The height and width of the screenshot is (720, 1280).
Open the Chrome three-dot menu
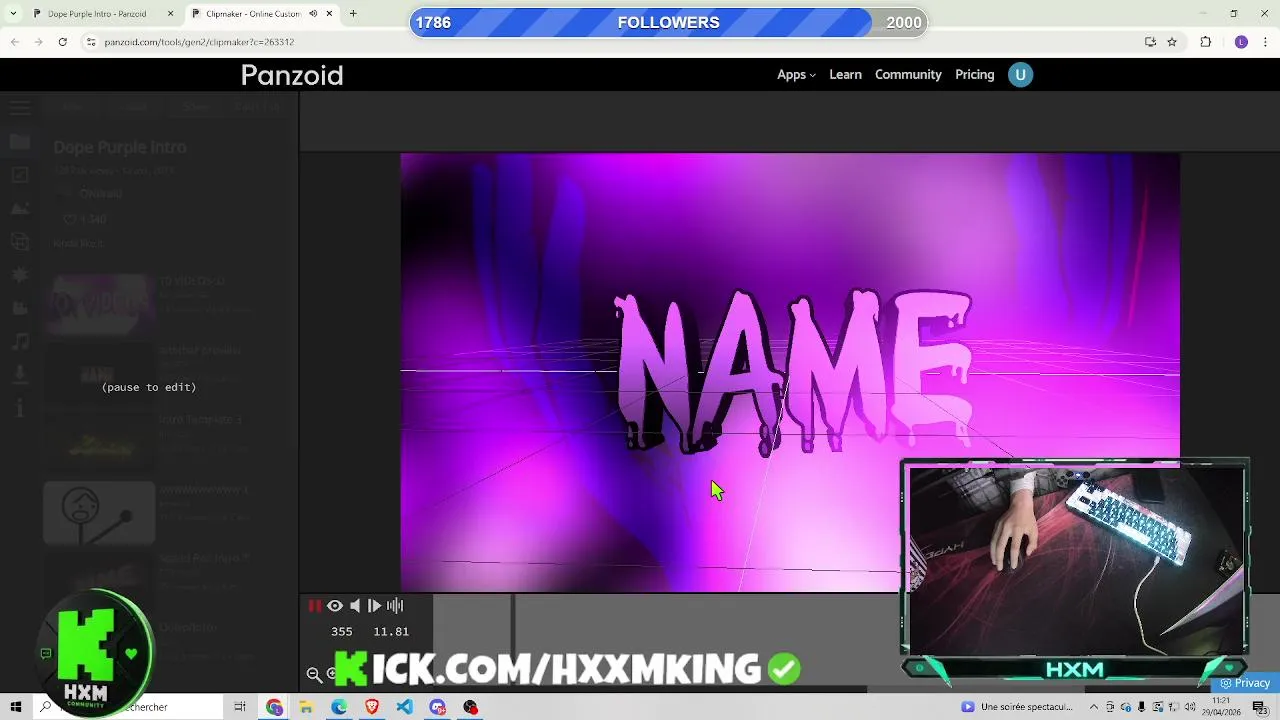1263,42
